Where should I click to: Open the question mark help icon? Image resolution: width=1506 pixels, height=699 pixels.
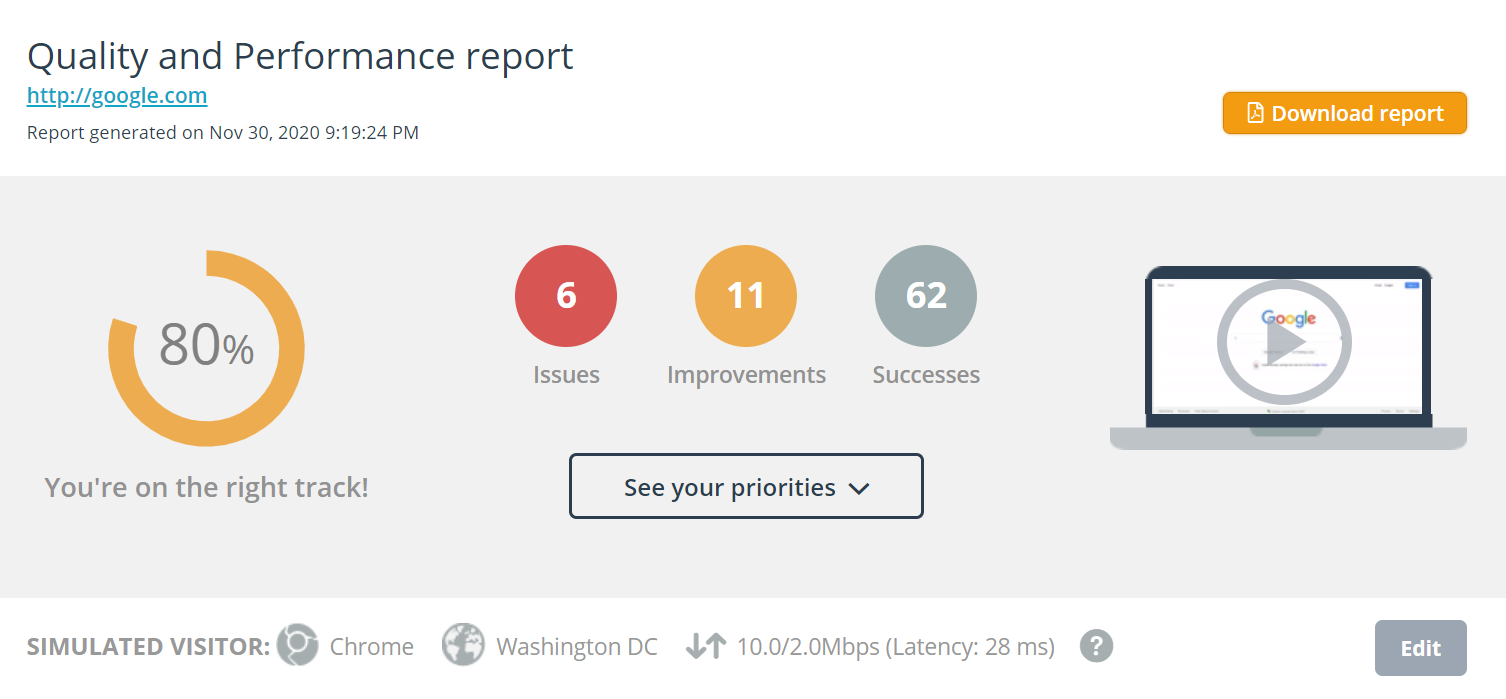(x=1096, y=646)
